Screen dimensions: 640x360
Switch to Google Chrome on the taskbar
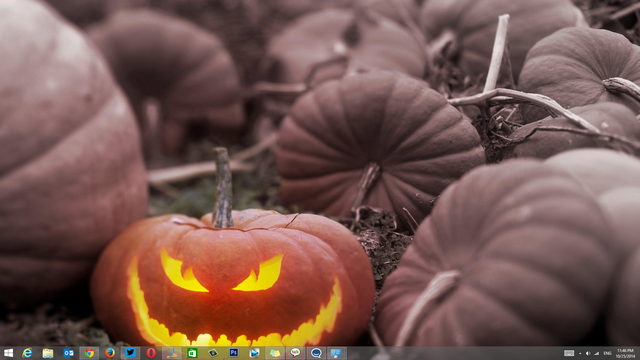(89, 353)
